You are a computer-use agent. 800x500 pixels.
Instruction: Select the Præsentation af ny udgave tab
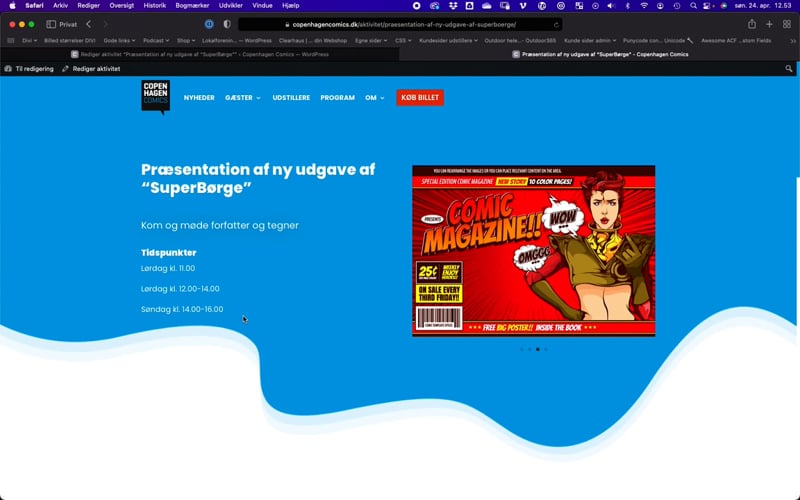click(x=599, y=54)
